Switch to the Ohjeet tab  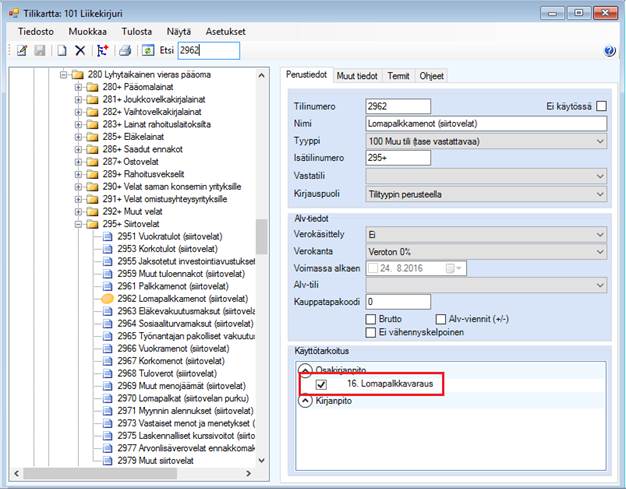pos(431,76)
